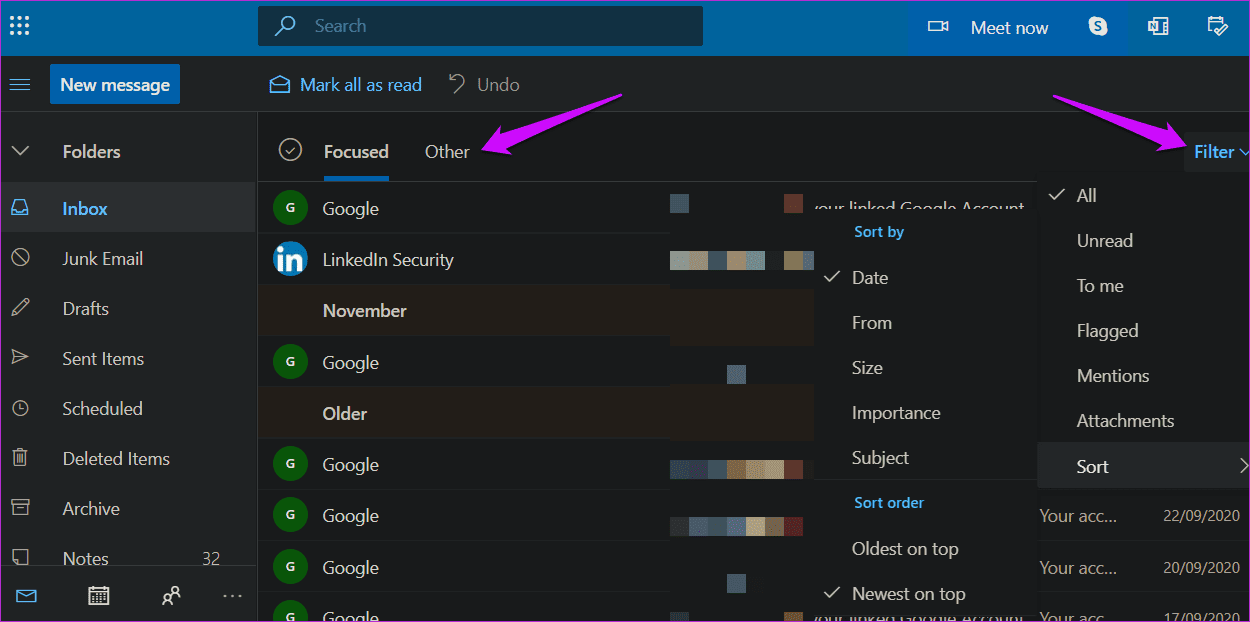
Task: Open the Junk Email folder
Action: point(128,258)
